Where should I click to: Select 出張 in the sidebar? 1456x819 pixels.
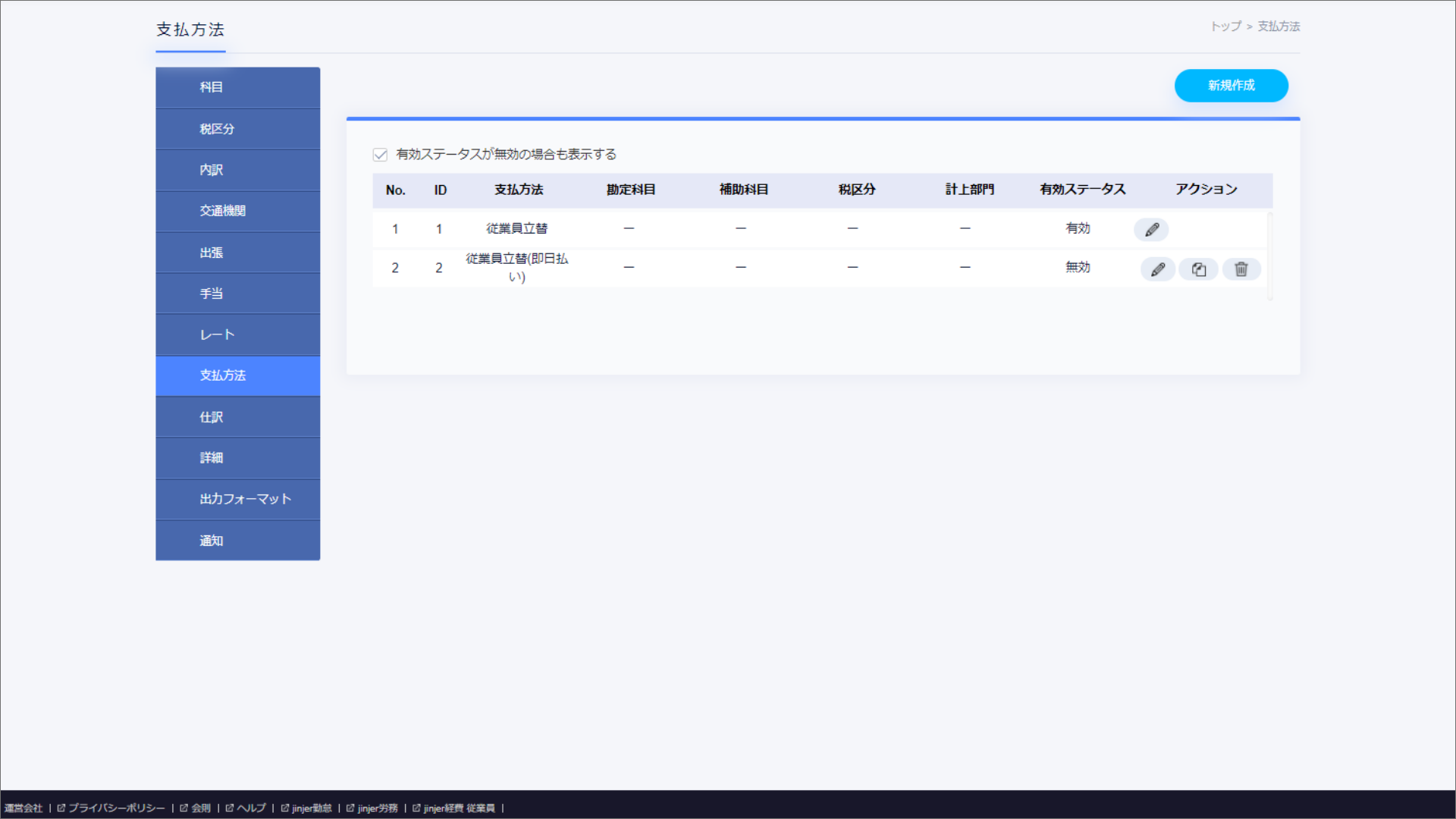tap(237, 253)
